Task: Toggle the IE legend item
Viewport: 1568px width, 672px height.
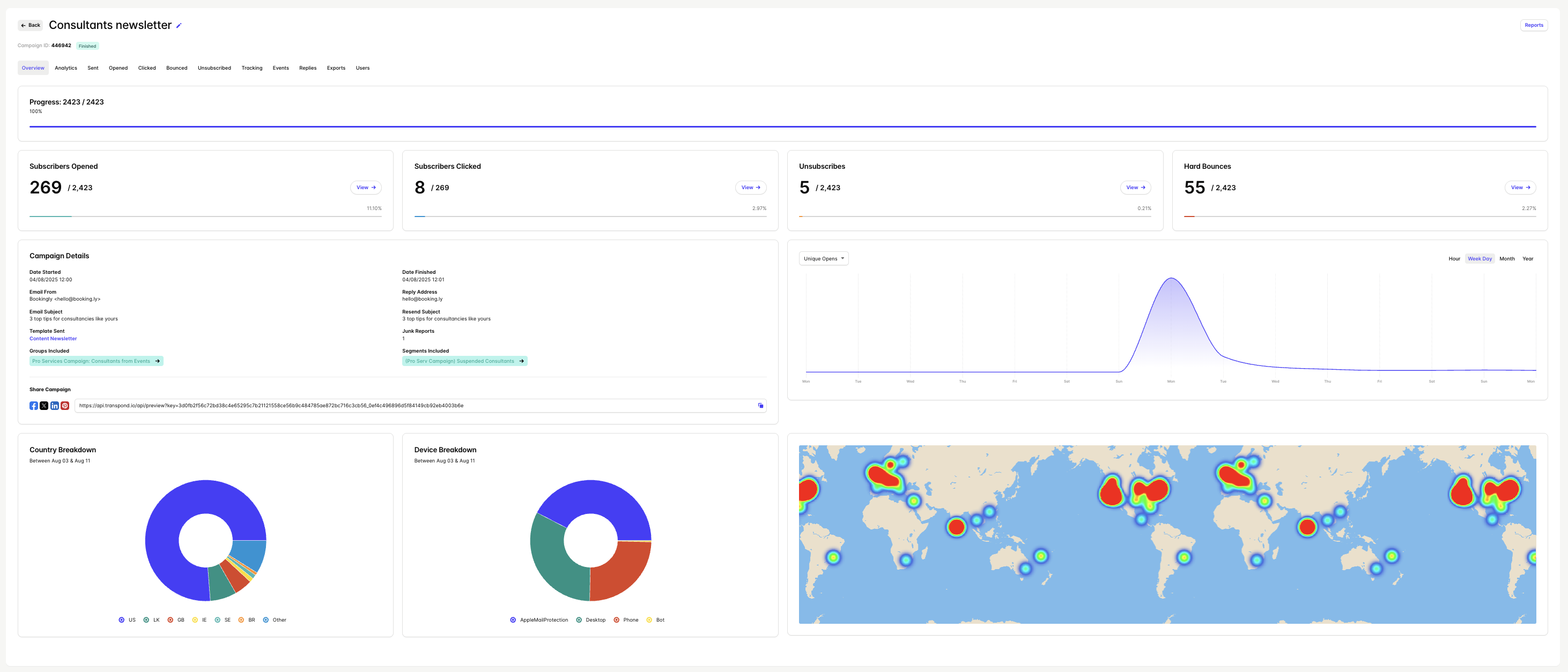Action: pos(199,621)
